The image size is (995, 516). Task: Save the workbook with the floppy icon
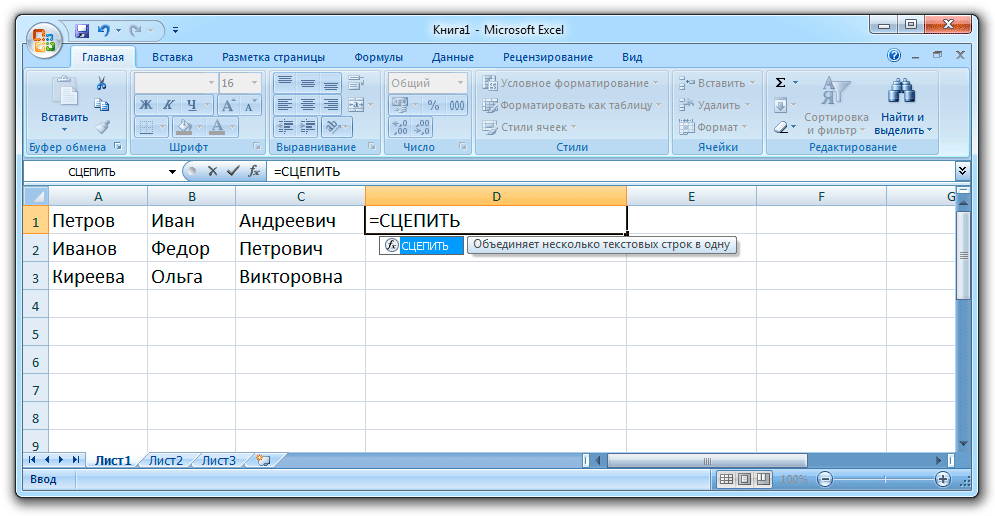coord(82,30)
